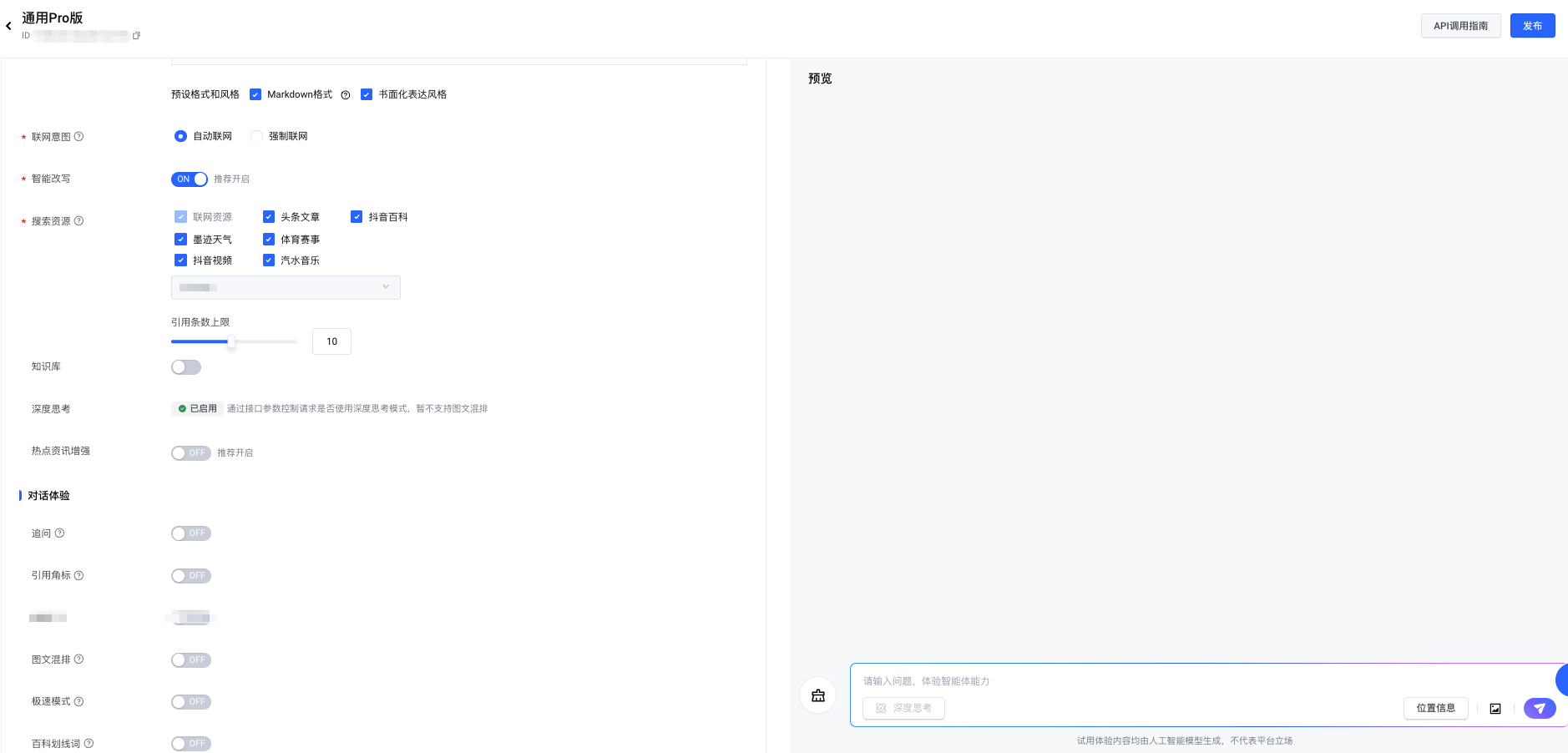Click the 位置信息 button
1568x753 pixels.
(x=1435, y=708)
